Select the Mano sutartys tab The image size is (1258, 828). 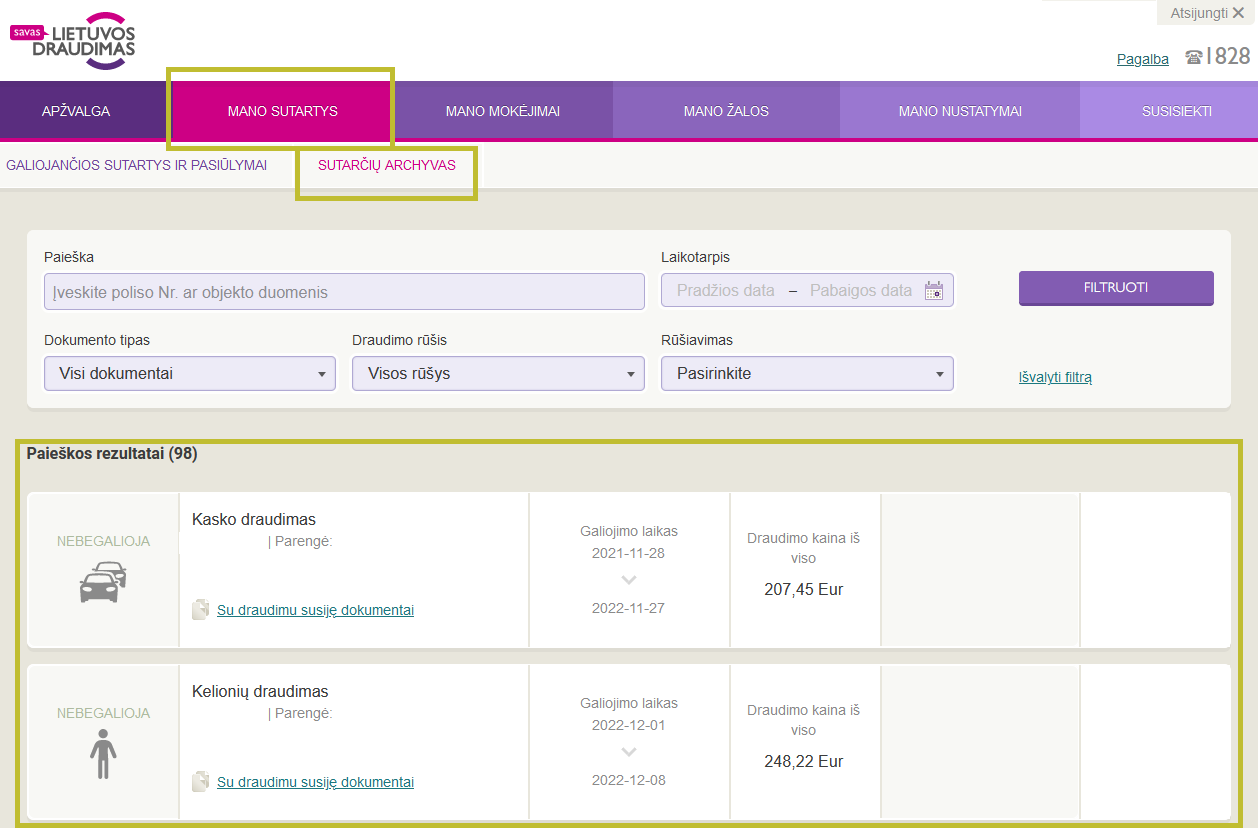pos(283,111)
